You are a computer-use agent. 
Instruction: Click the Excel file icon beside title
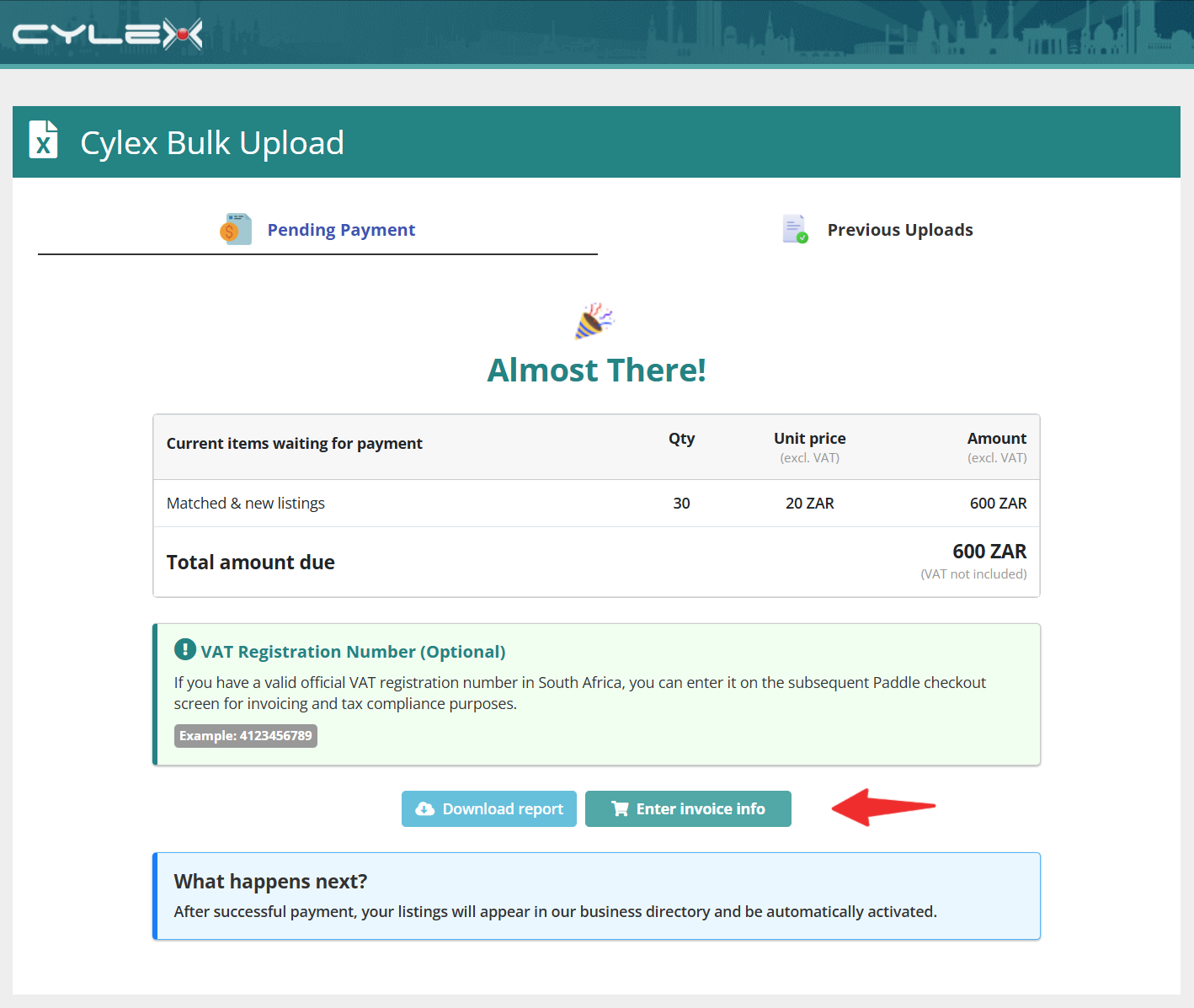pos(44,140)
